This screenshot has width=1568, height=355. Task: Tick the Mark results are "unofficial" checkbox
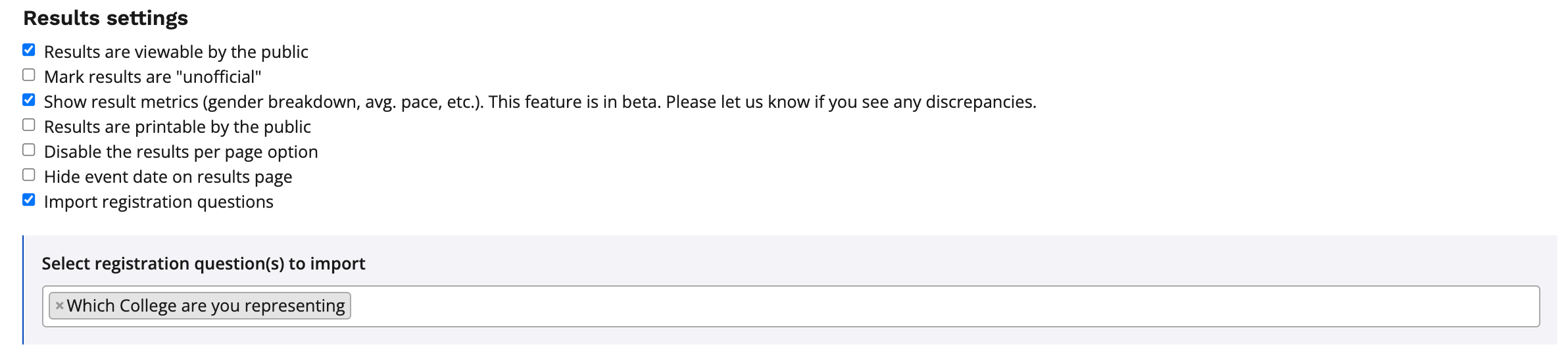coord(29,75)
